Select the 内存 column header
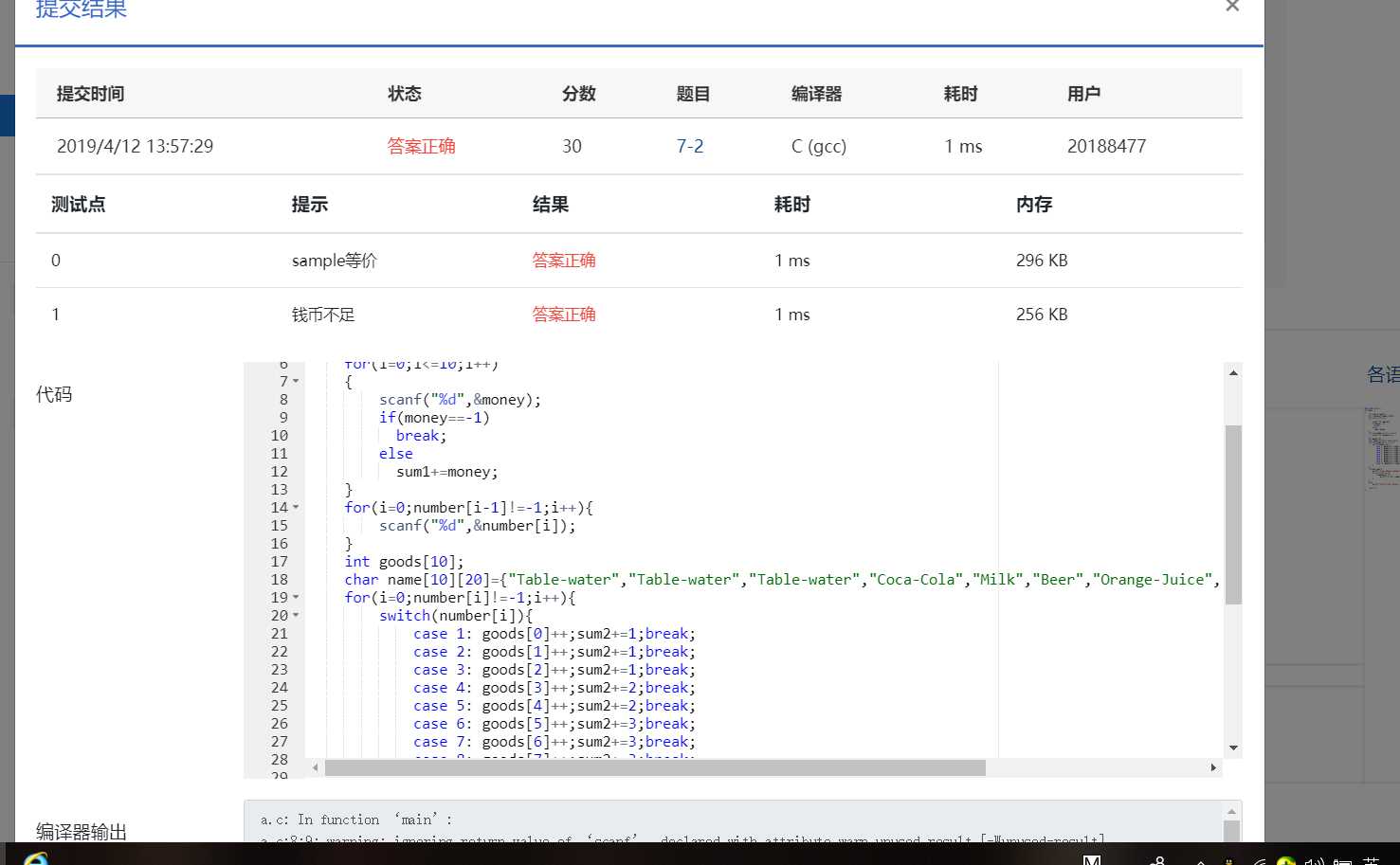 pyautogui.click(x=1034, y=205)
